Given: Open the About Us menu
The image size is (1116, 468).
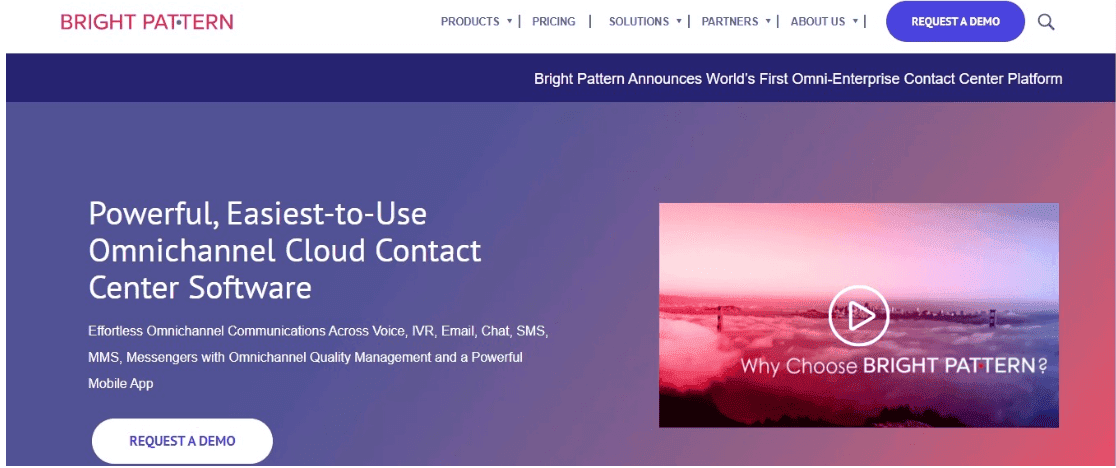Looking at the screenshot, I should (818, 21).
